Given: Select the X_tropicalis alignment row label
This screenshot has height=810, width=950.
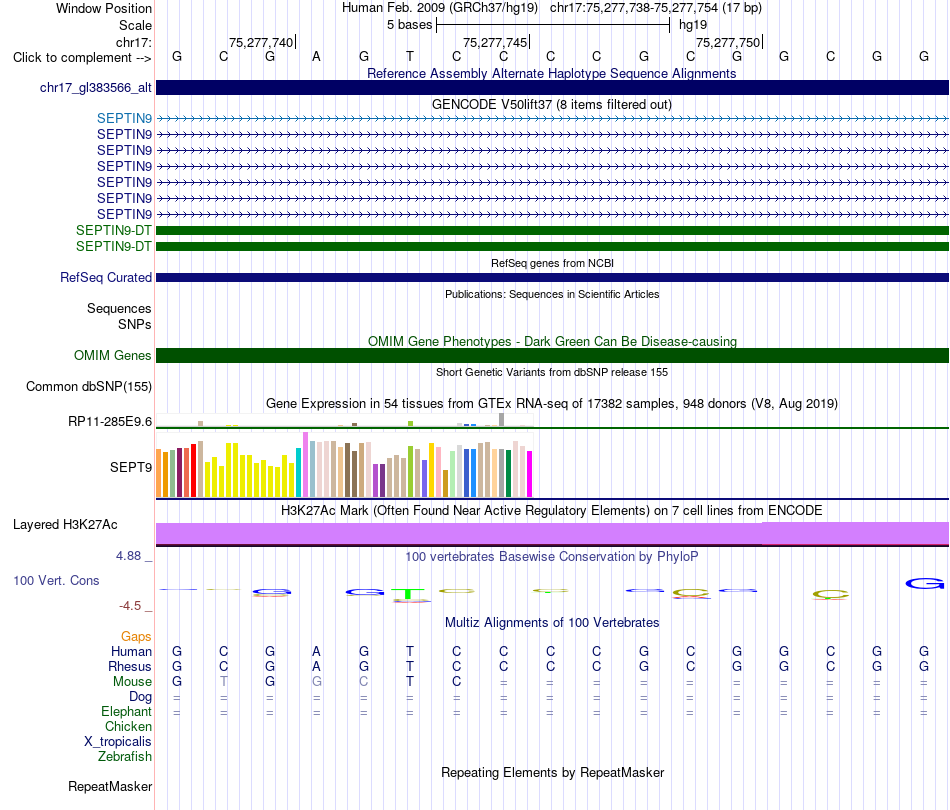Looking at the screenshot, I should [x=118, y=742].
